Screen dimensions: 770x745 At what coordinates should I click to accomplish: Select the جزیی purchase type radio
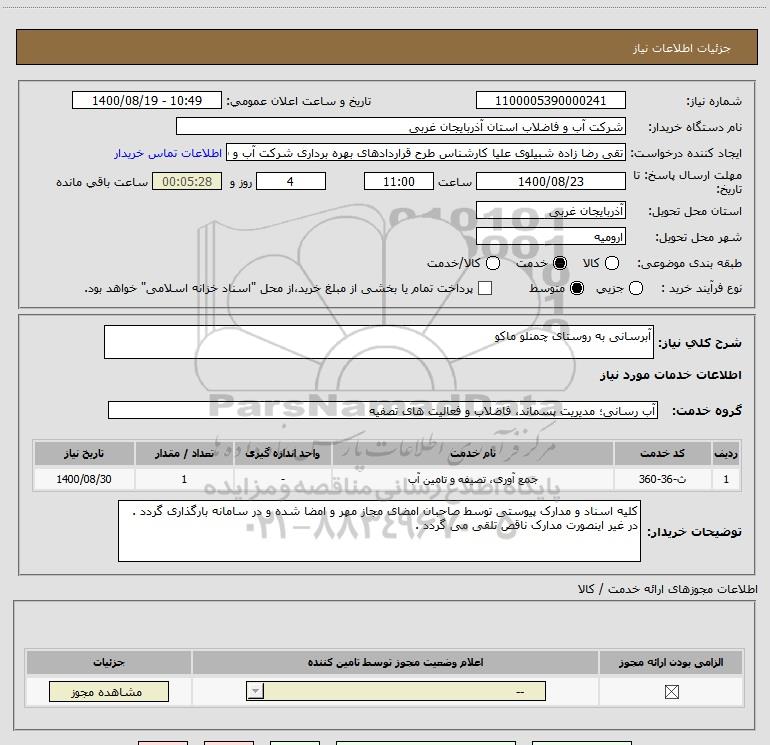pos(635,288)
